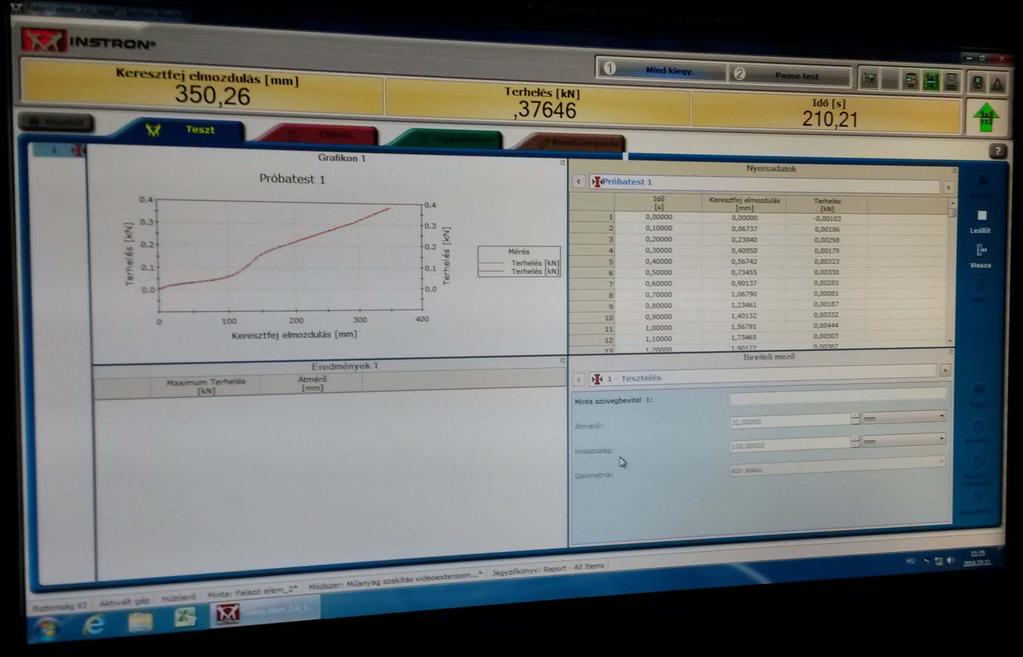Click the specimen icon beside 1 - Tesztelés
Screen dimensions: 1023x657
pos(596,378)
